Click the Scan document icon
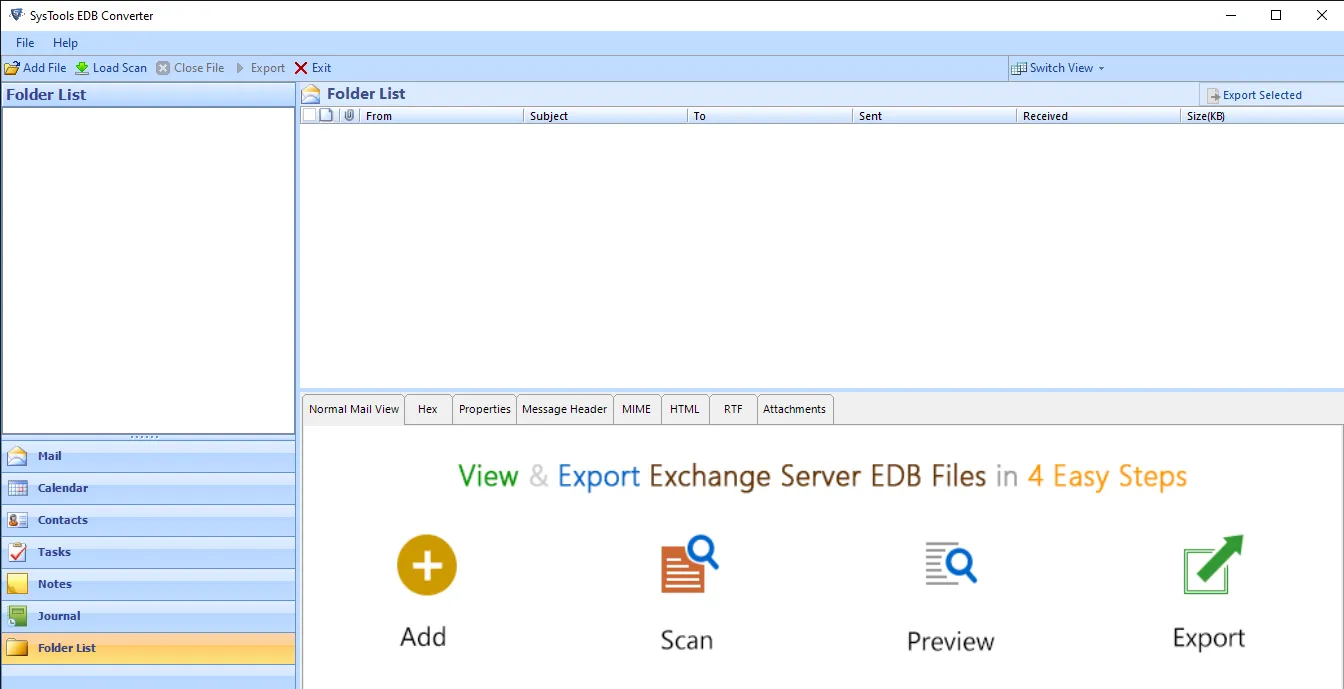 [688, 566]
